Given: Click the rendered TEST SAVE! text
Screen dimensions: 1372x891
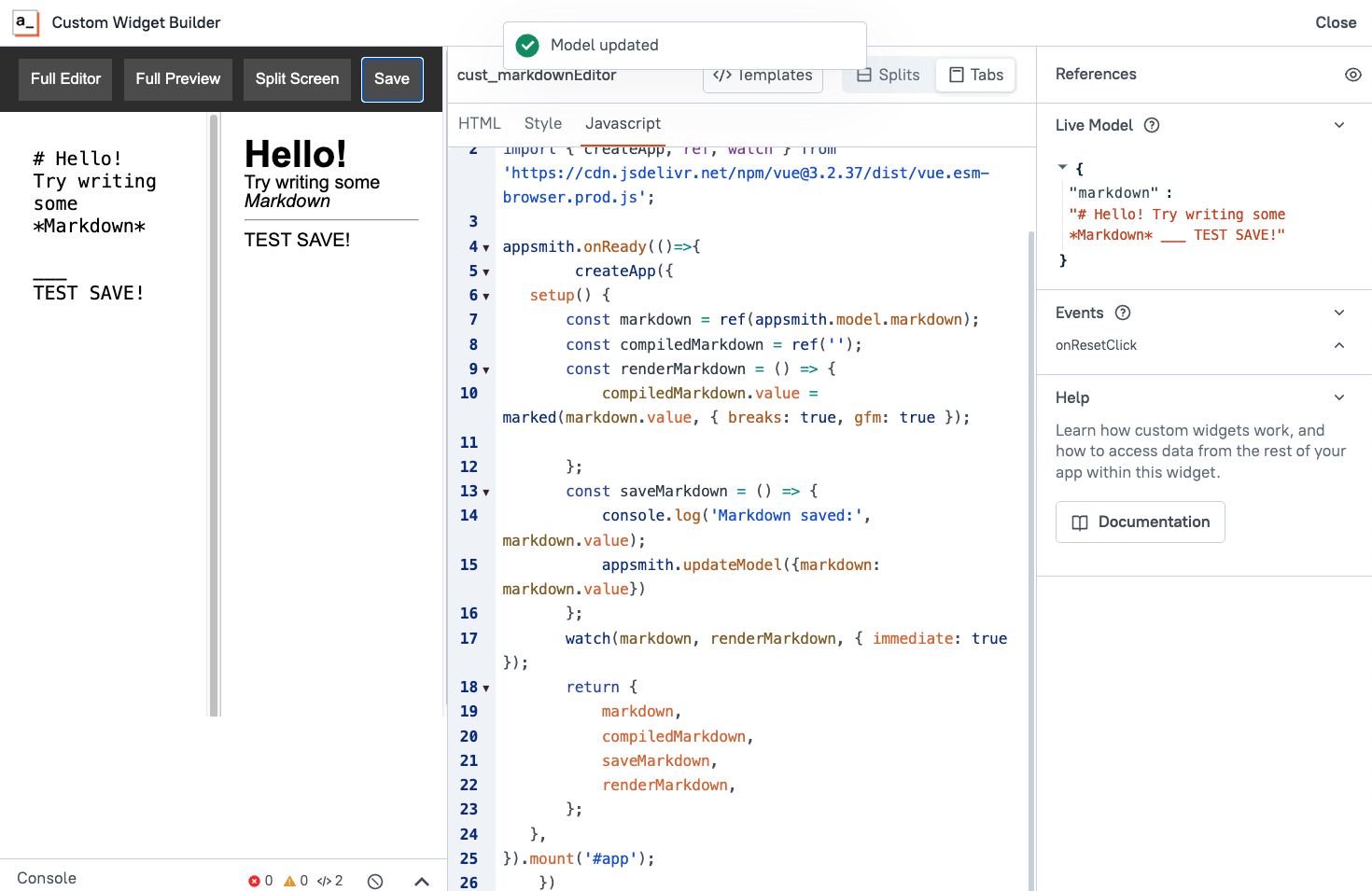Looking at the screenshot, I should [297, 240].
